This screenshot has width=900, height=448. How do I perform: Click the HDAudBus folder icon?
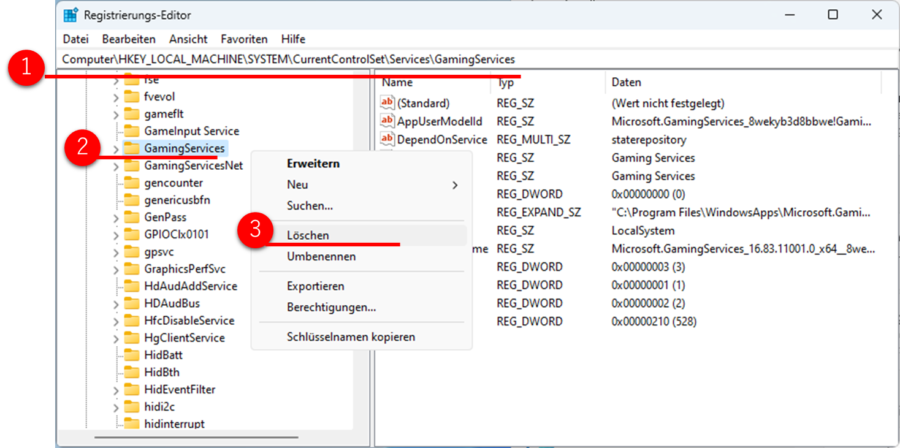(132, 303)
